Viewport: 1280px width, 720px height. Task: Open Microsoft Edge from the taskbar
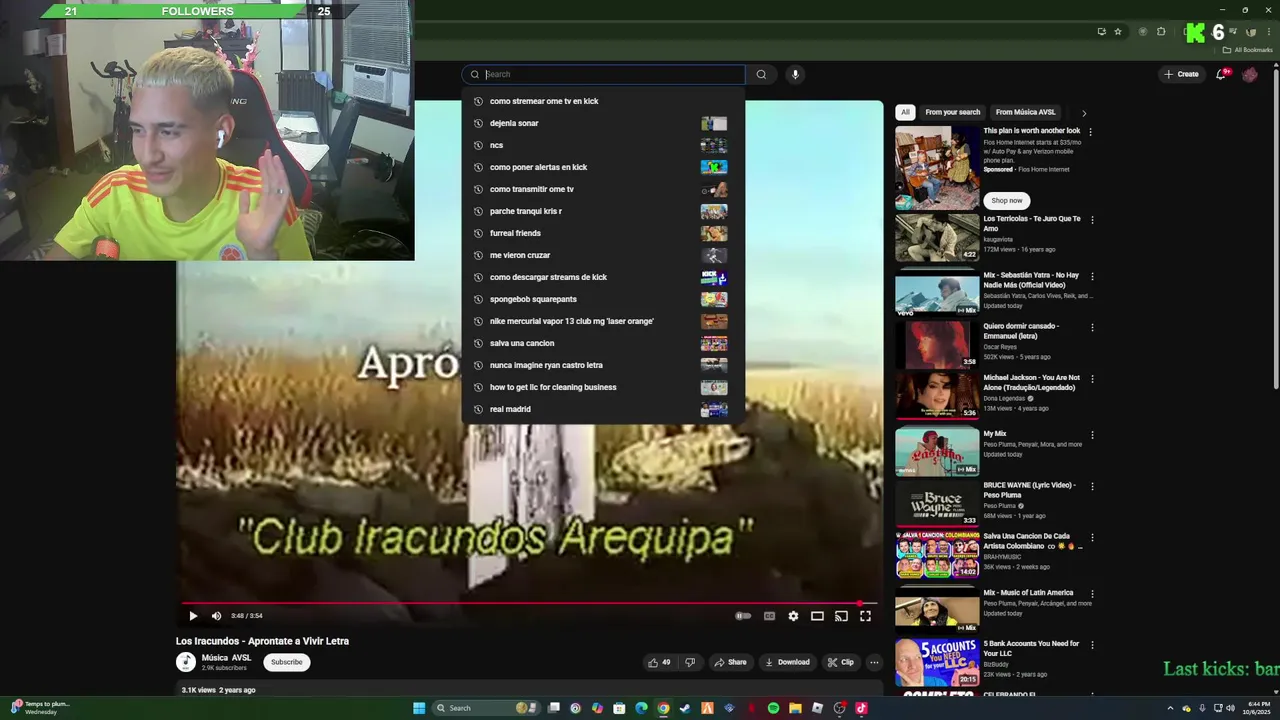[x=641, y=708]
